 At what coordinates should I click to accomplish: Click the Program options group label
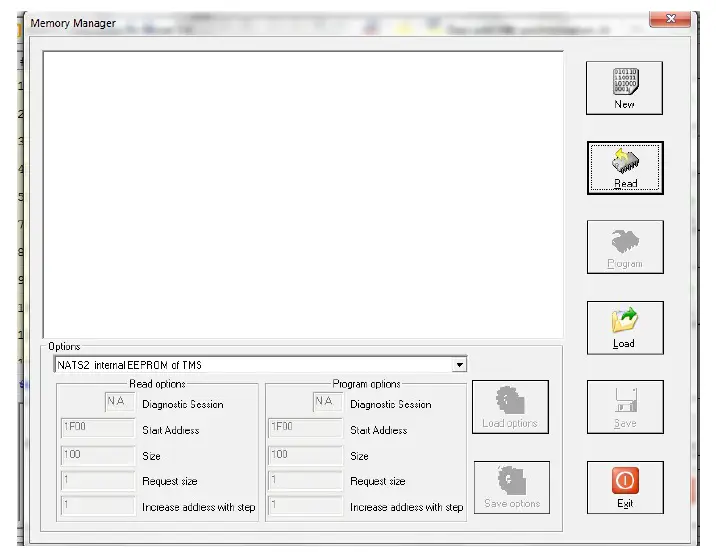point(366,384)
